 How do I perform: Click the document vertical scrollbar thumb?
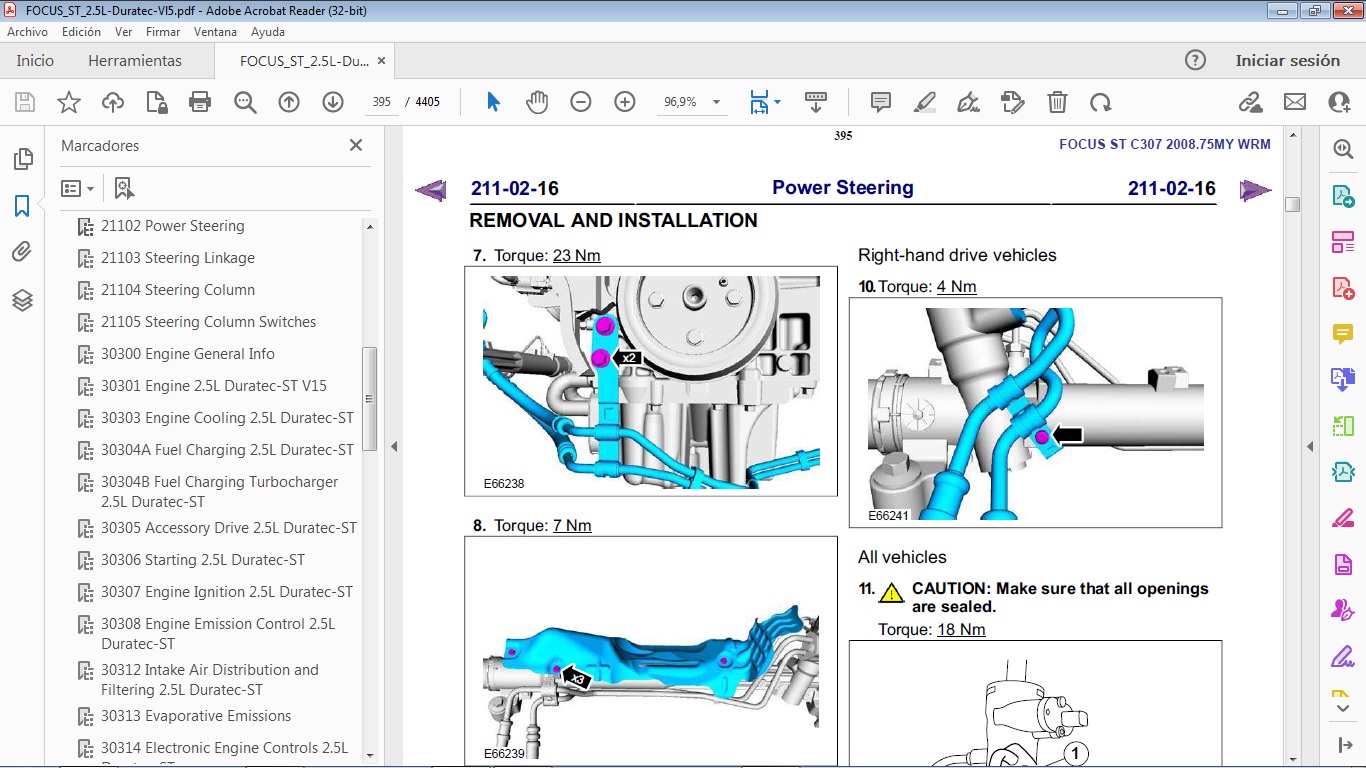coord(1292,204)
